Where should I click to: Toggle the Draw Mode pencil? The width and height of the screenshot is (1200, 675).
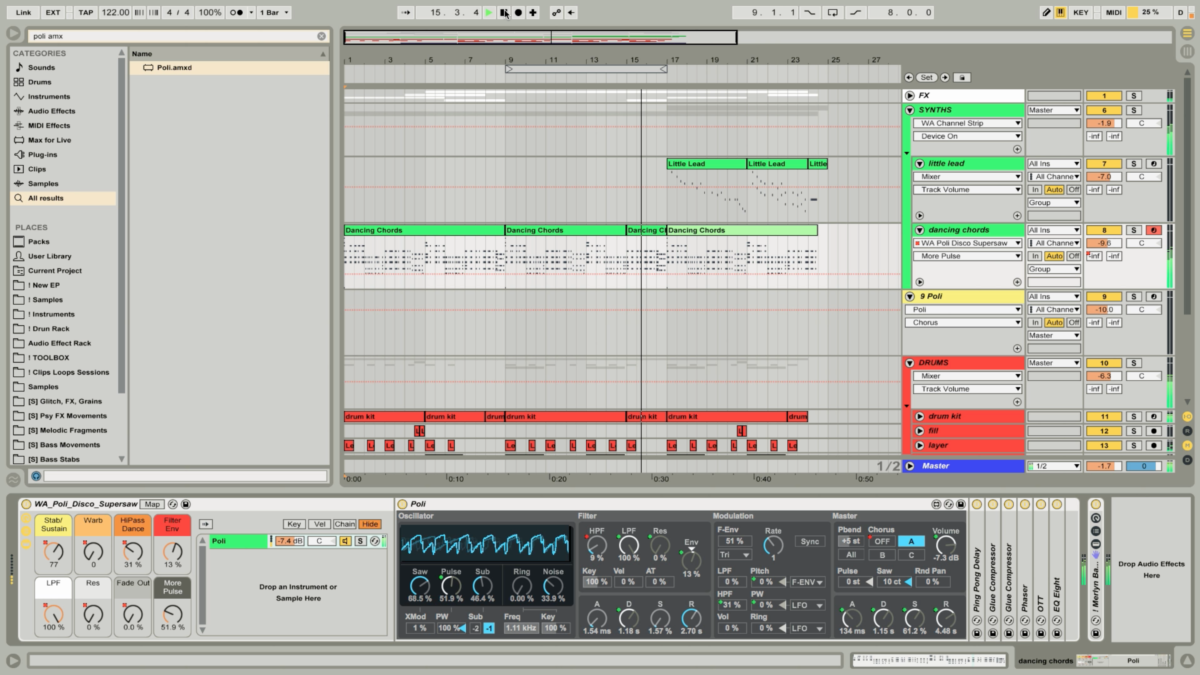pos(1046,12)
